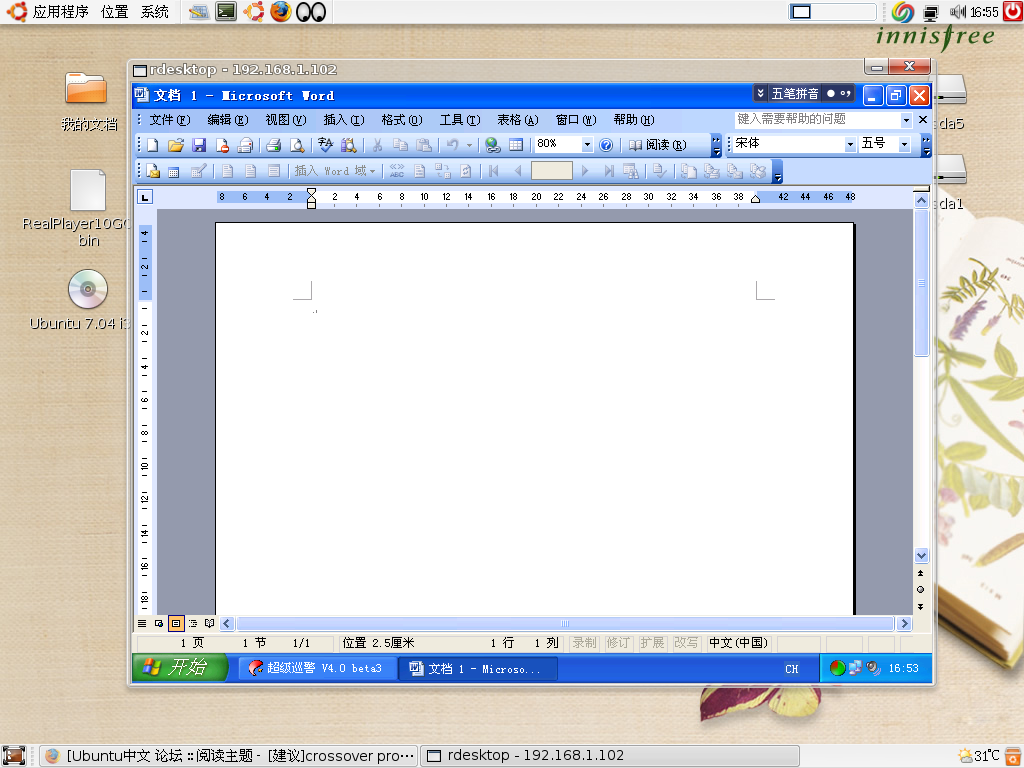Click the Select Browse Object round button

click(921, 590)
